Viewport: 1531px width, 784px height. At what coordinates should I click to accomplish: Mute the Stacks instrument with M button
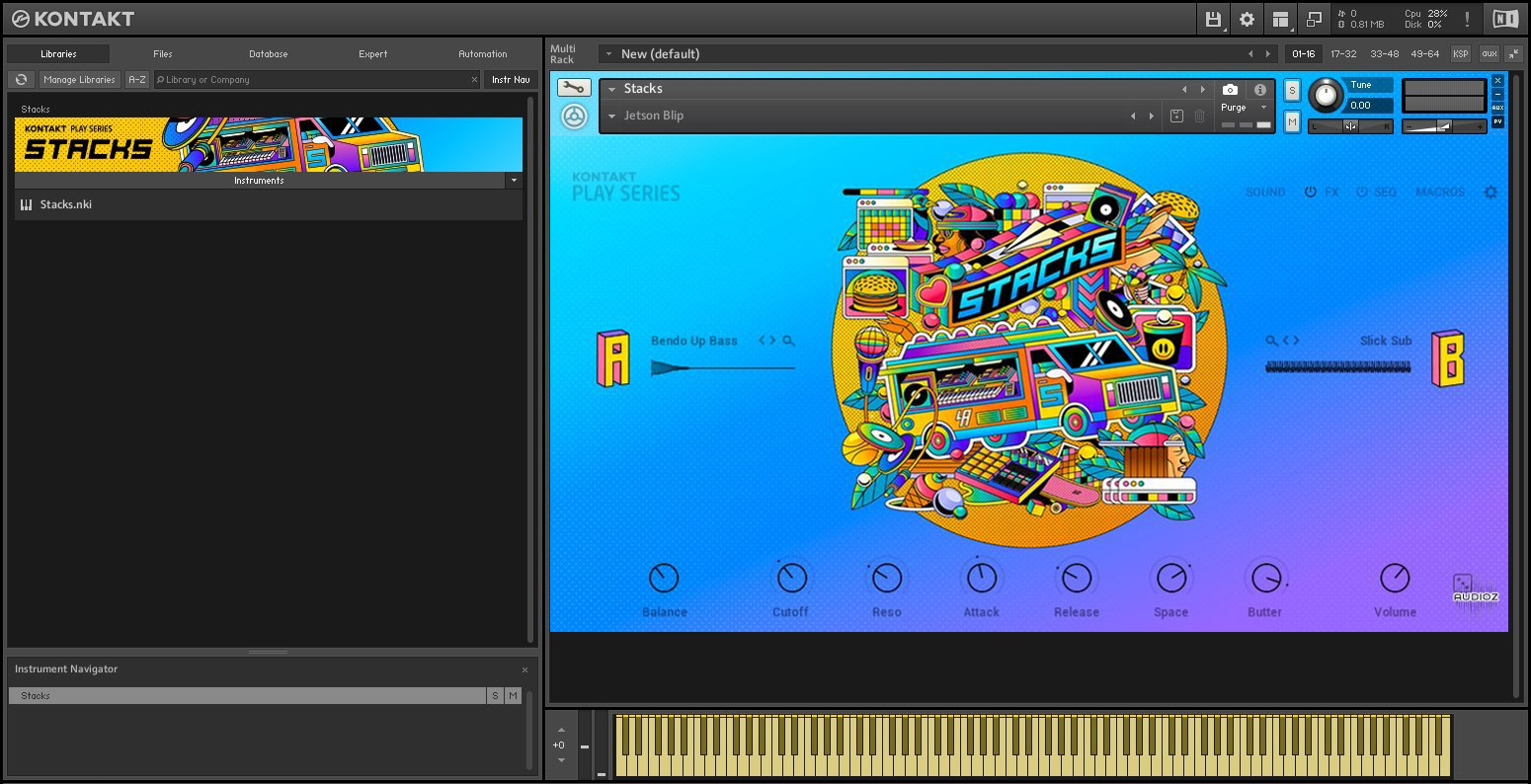[1292, 121]
